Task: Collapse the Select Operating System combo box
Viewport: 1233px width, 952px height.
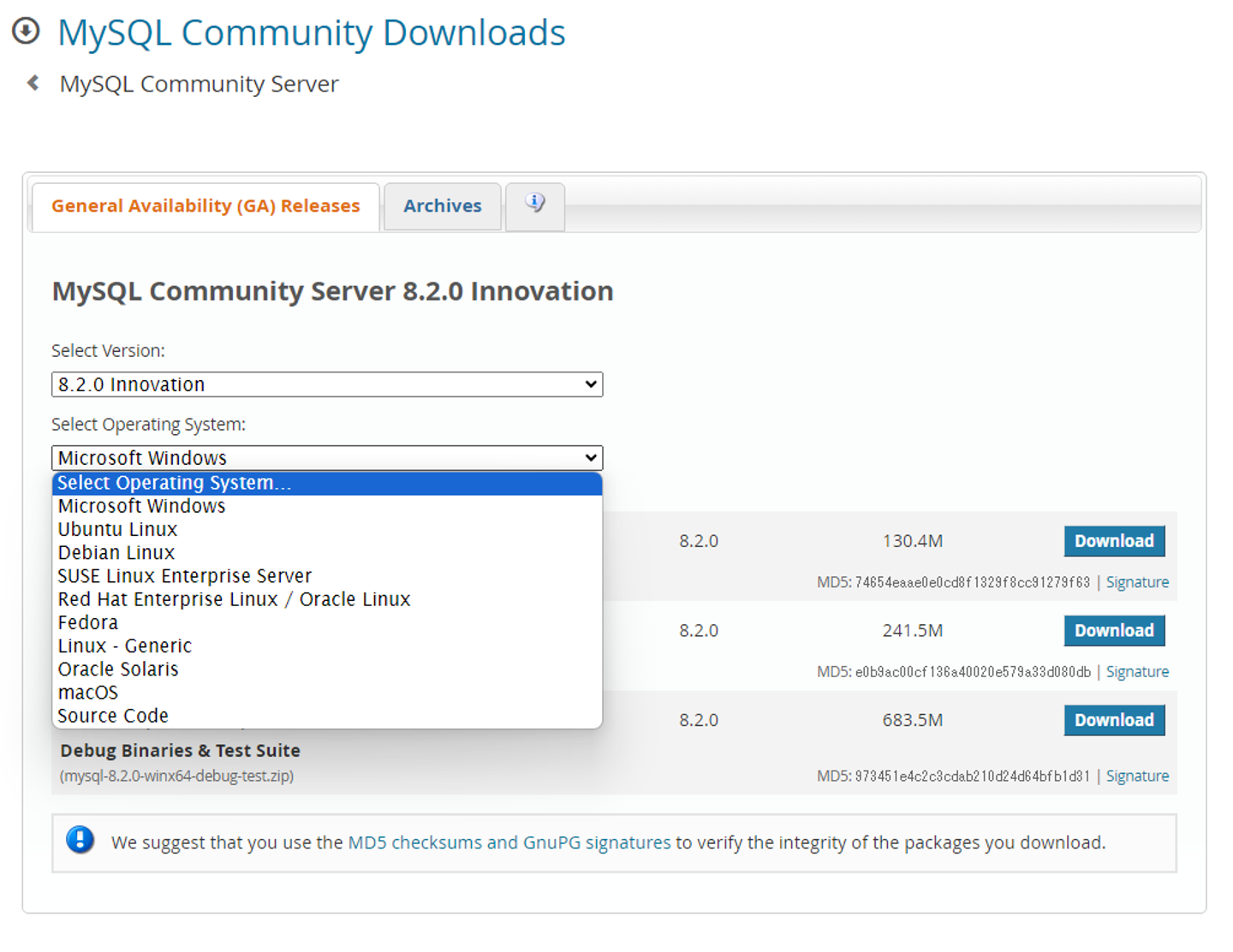Action: point(327,458)
